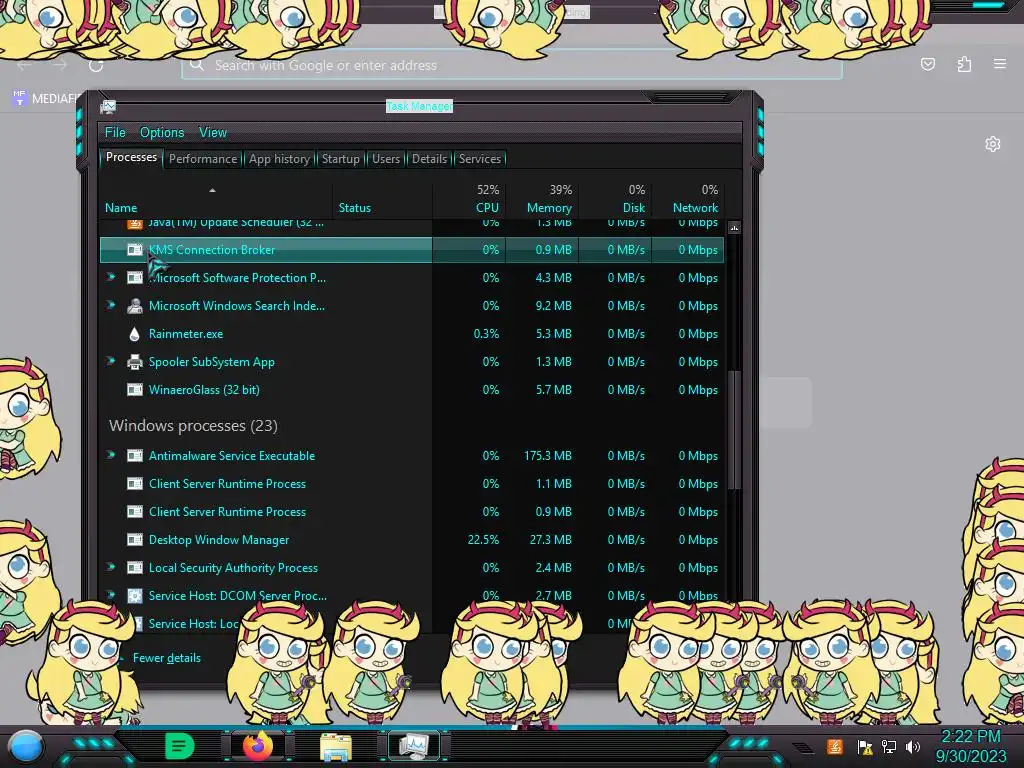Open the Start orb on the taskbar
This screenshot has width=1024, height=768.
click(26, 746)
